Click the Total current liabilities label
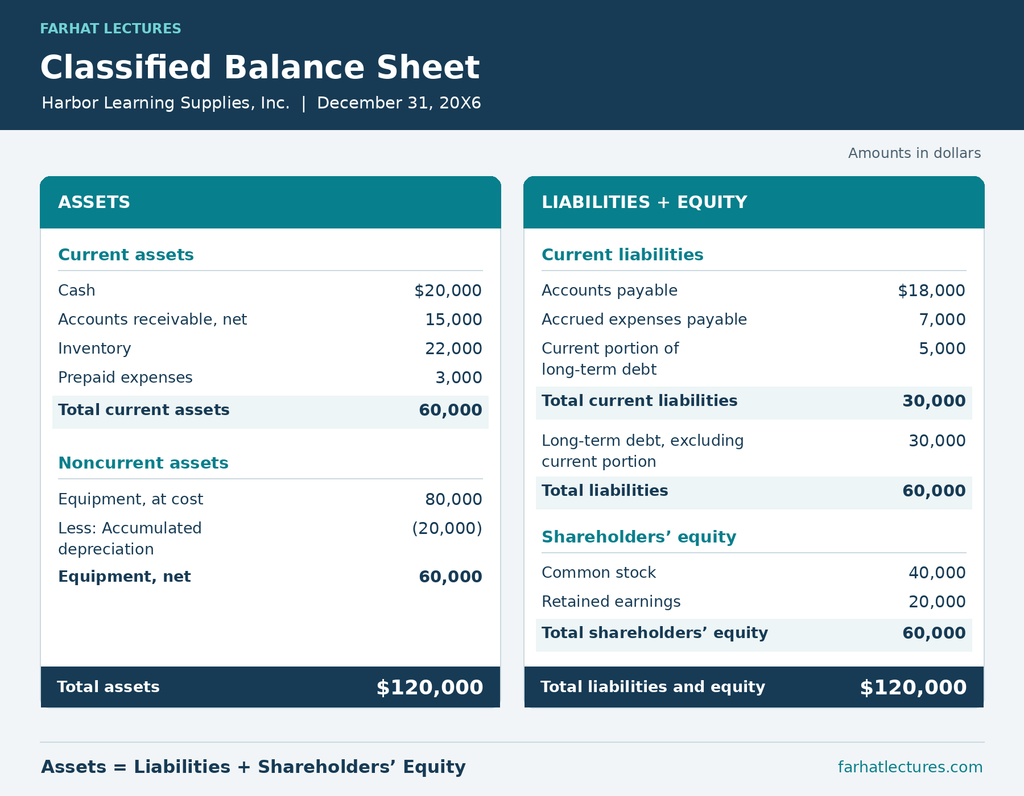The image size is (1024, 796). pos(639,401)
